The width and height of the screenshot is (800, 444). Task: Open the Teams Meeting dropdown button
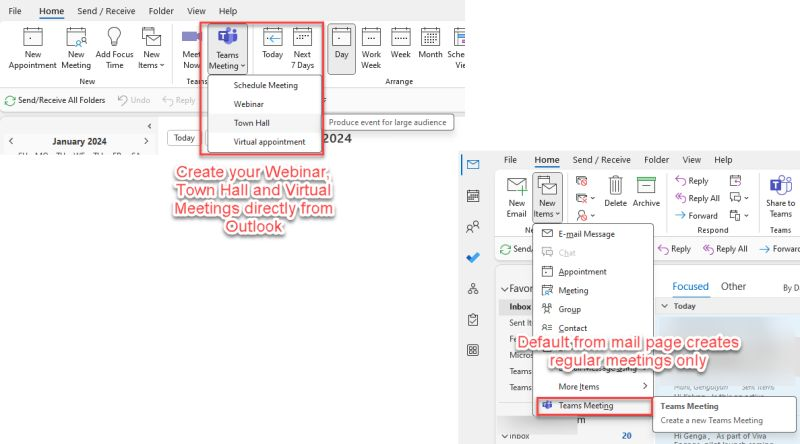[227, 48]
